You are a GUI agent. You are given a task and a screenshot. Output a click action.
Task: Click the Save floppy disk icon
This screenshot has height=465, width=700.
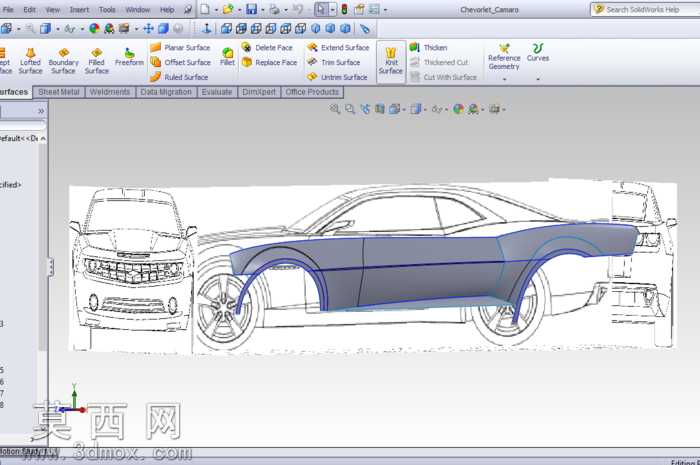coord(252,9)
